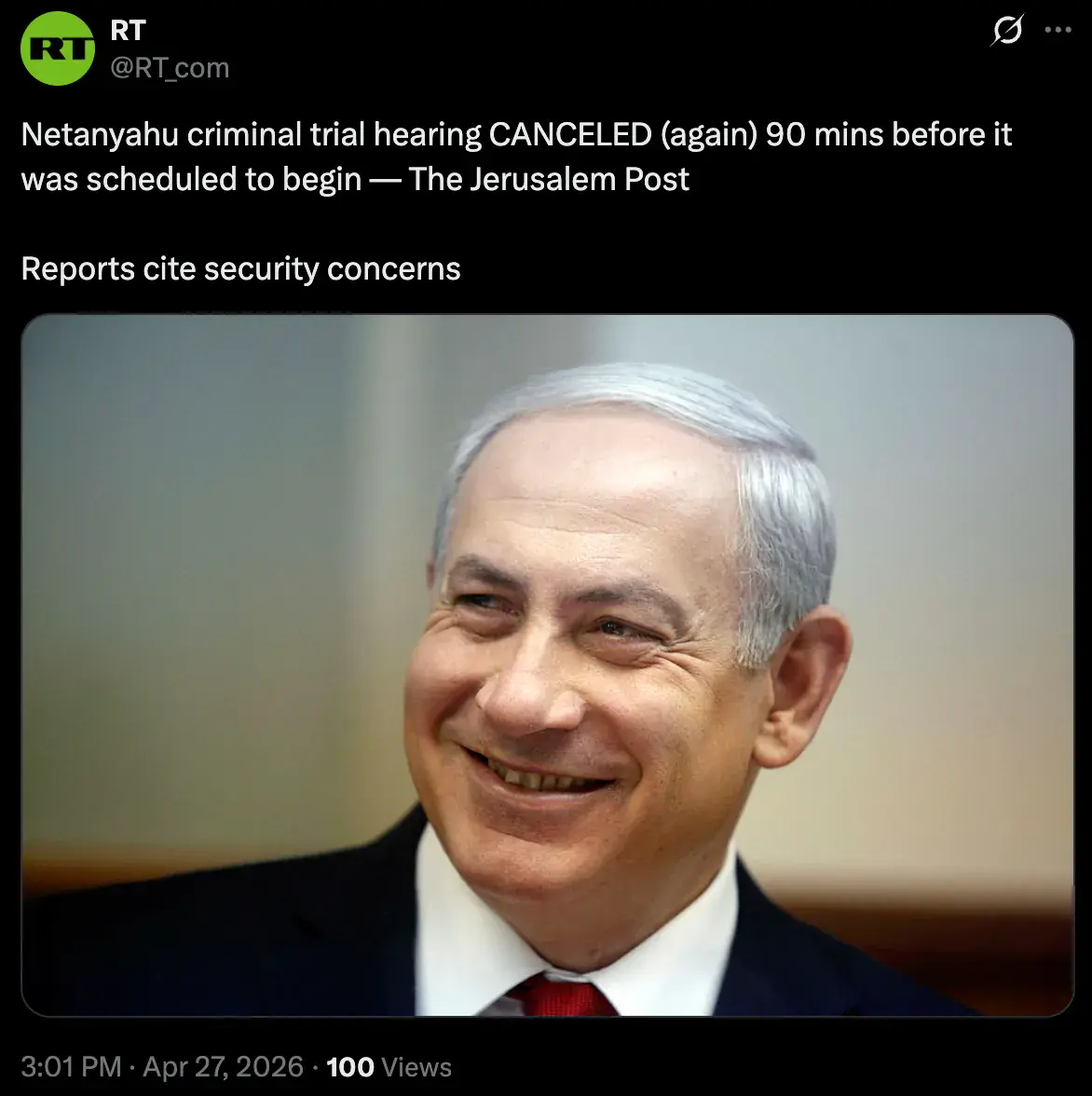
Task: Click the green RT profile avatar
Action: click(57, 48)
